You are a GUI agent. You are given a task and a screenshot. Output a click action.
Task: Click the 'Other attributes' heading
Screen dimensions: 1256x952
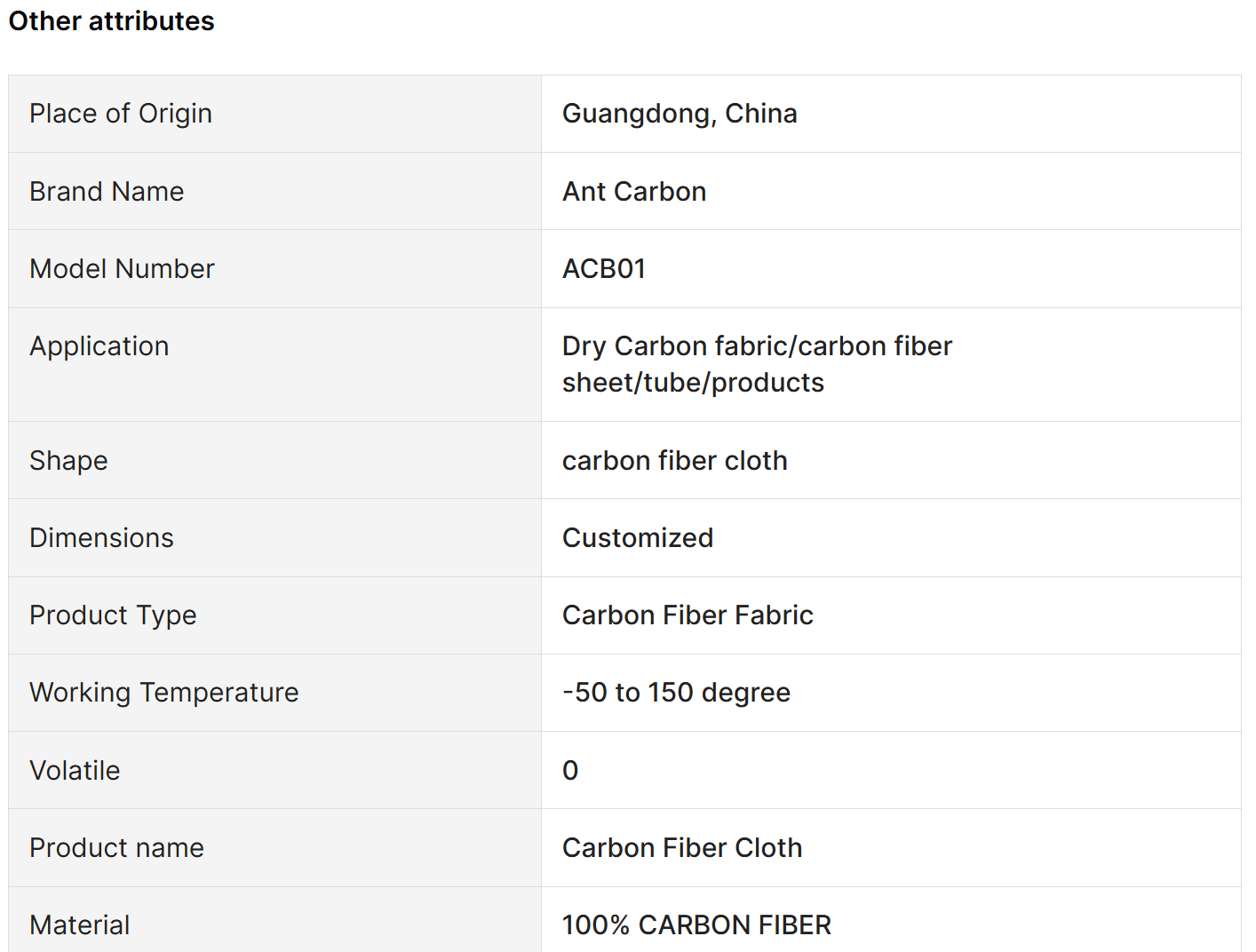point(112,21)
